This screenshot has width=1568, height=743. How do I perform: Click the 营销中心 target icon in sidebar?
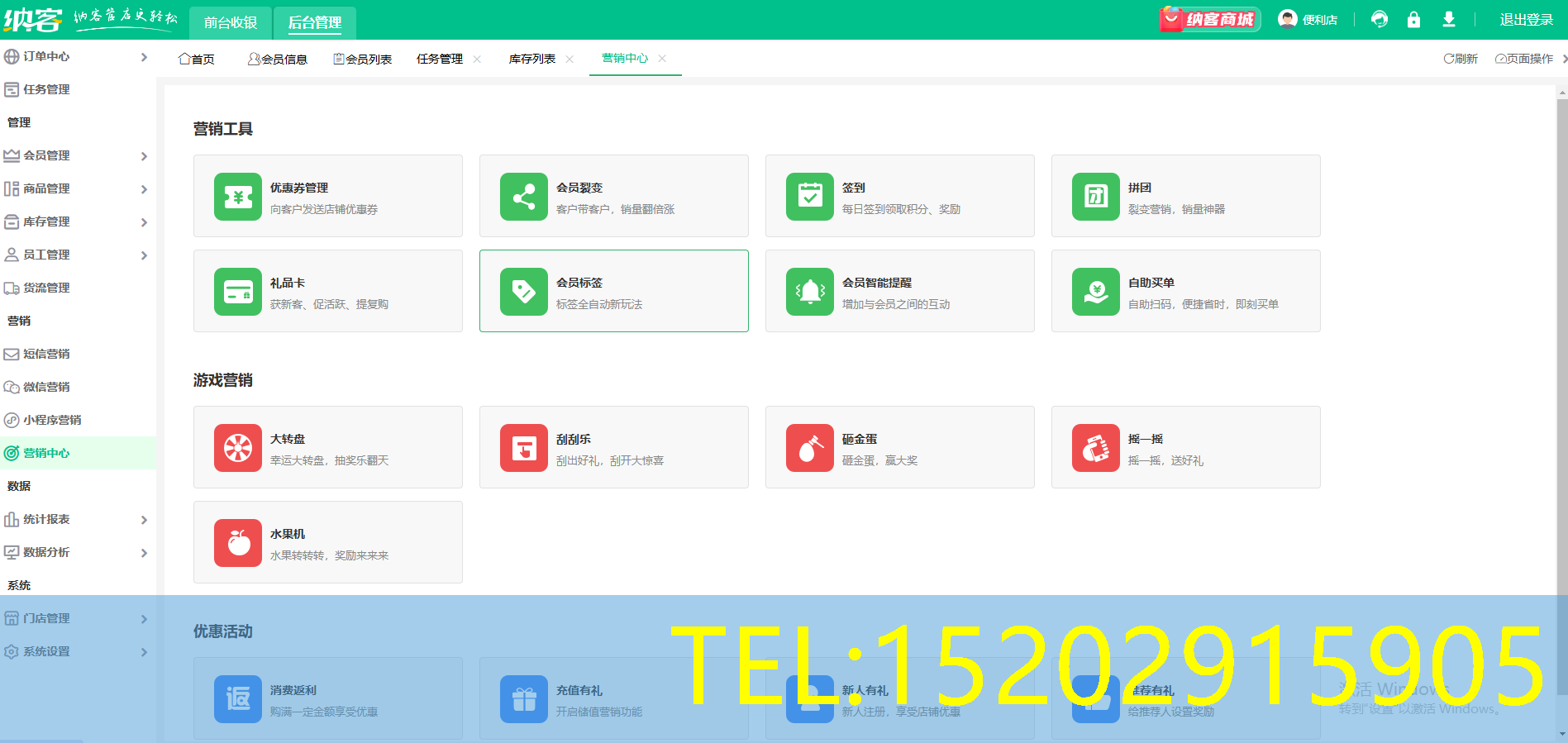[12, 453]
